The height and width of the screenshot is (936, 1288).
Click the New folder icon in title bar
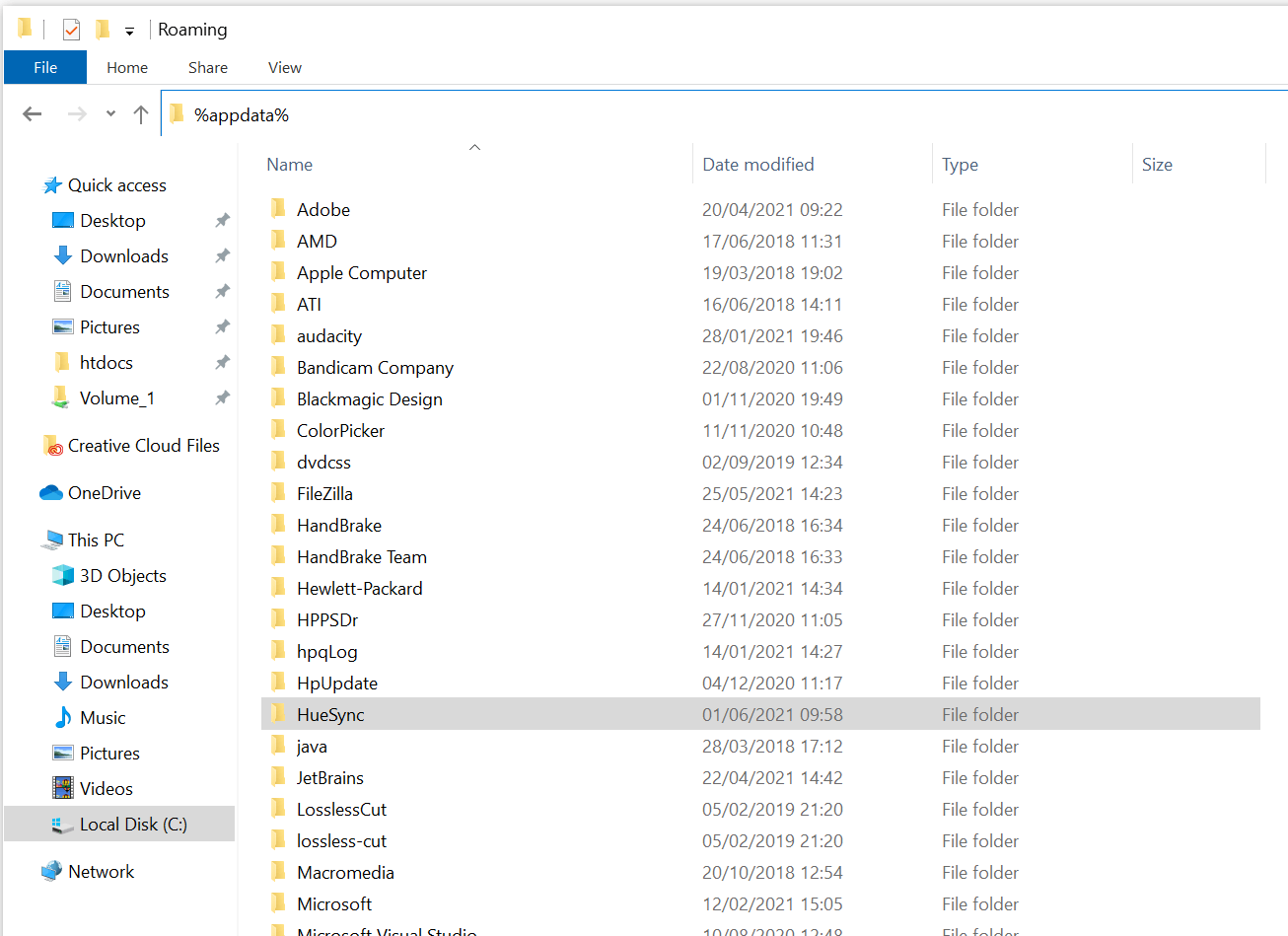(103, 30)
